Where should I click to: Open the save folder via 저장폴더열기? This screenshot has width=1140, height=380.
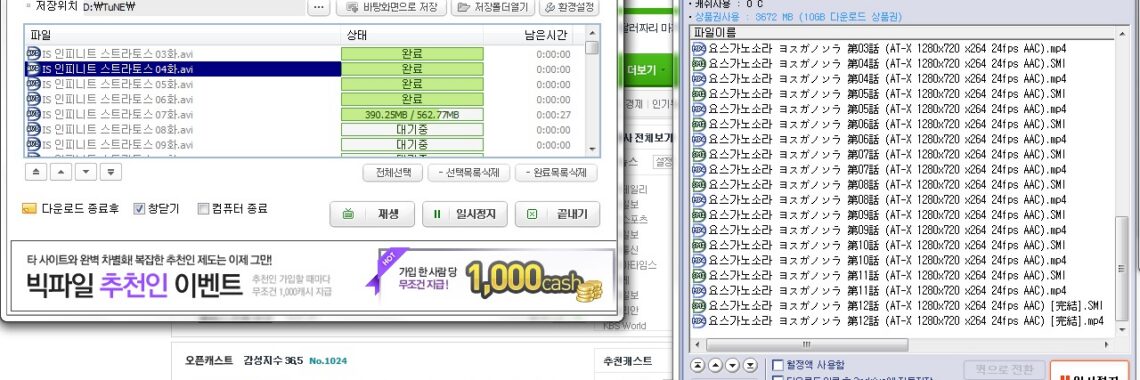tap(494, 7)
